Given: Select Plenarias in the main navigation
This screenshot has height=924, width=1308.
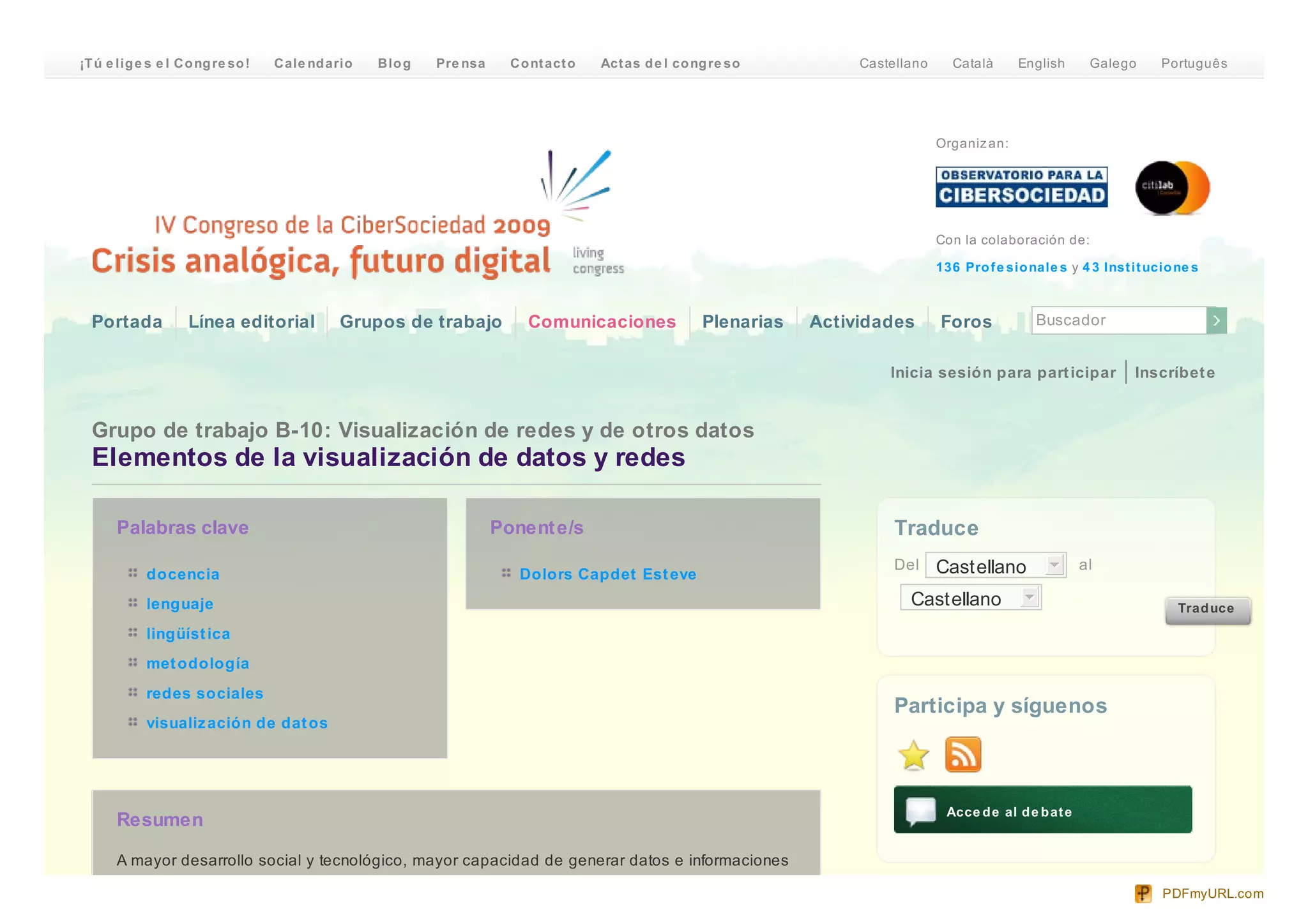Looking at the screenshot, I should point(742,322).
